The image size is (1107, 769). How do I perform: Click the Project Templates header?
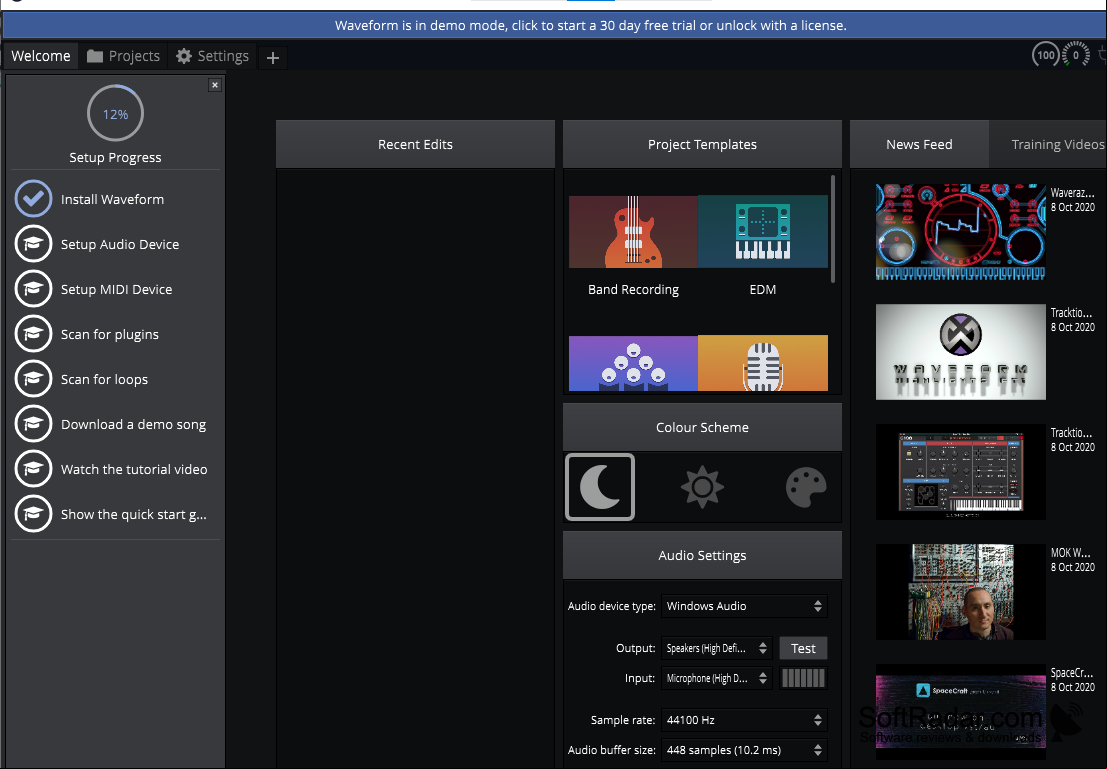pos(702,144)
